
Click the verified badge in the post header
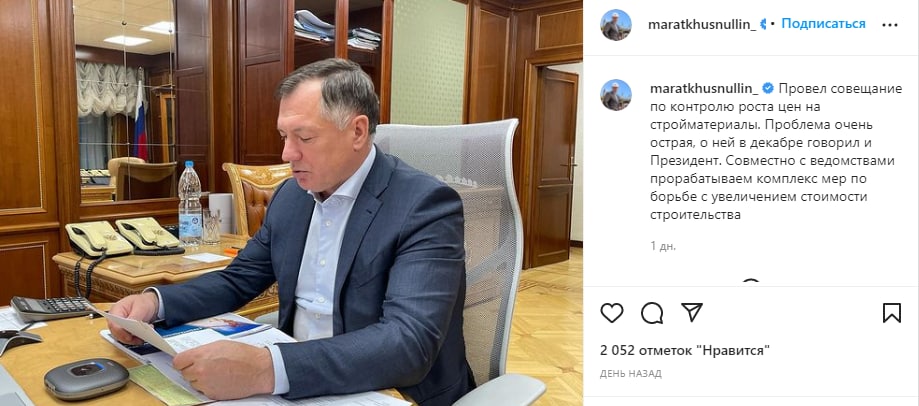click(x=765, y=24)
